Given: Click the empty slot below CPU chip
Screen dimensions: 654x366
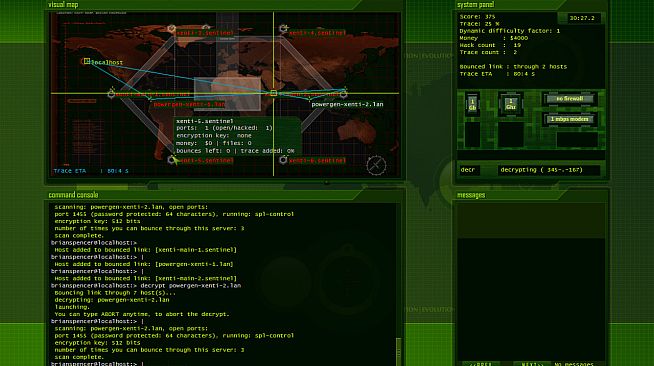Looking at the screenshot, I should click(511, 134).
